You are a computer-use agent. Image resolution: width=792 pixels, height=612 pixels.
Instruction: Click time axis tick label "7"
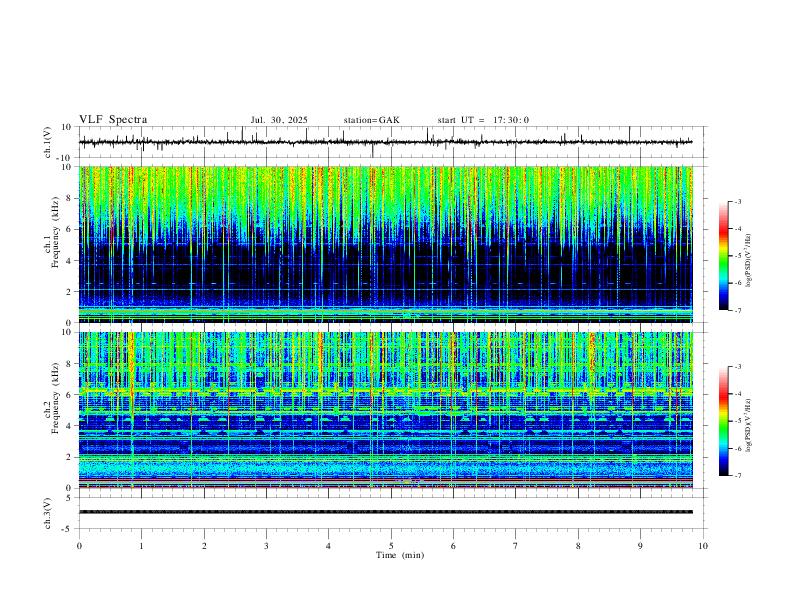[516, 546]
